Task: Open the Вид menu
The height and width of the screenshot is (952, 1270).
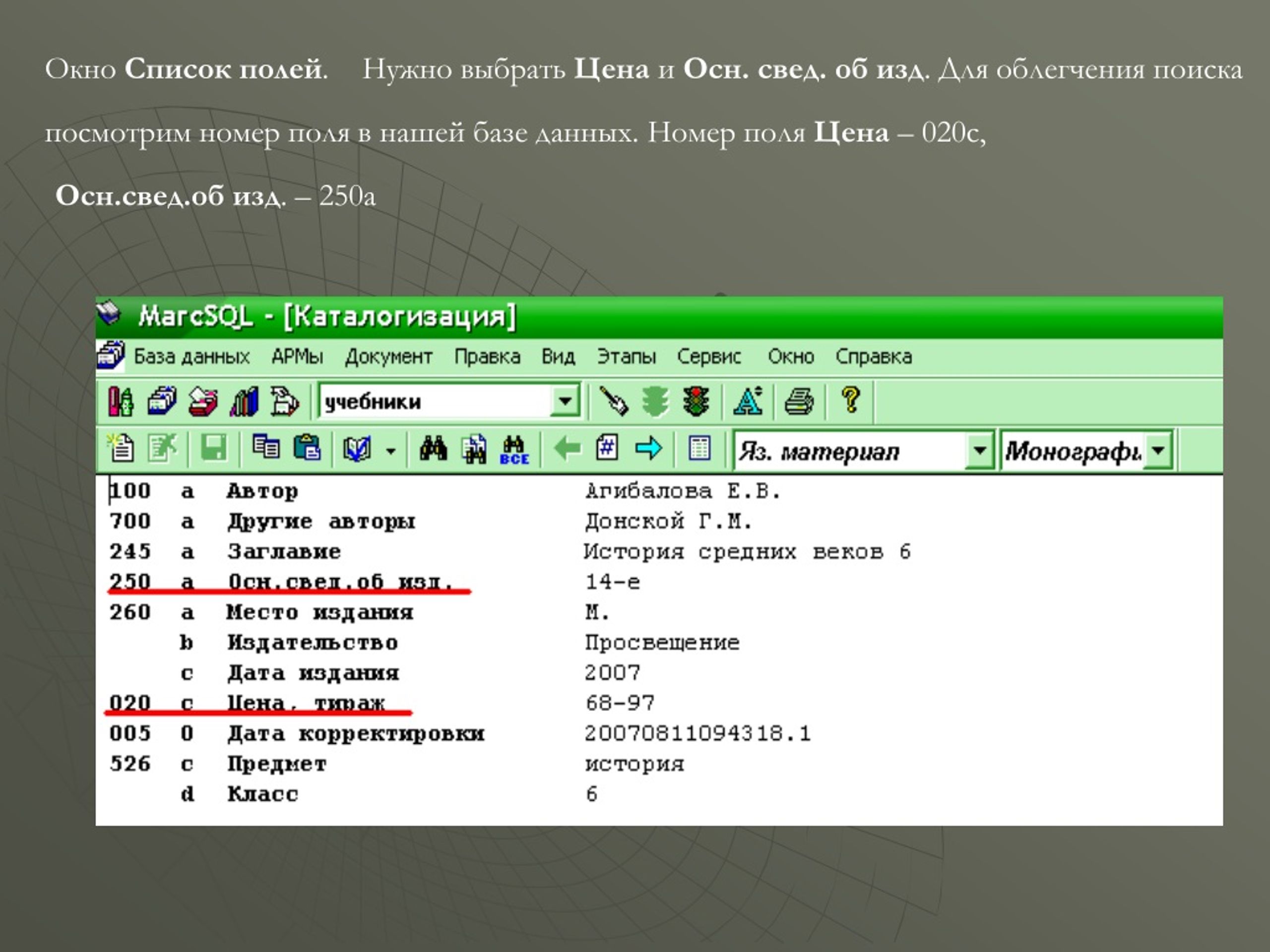Action: pos(558,357)
